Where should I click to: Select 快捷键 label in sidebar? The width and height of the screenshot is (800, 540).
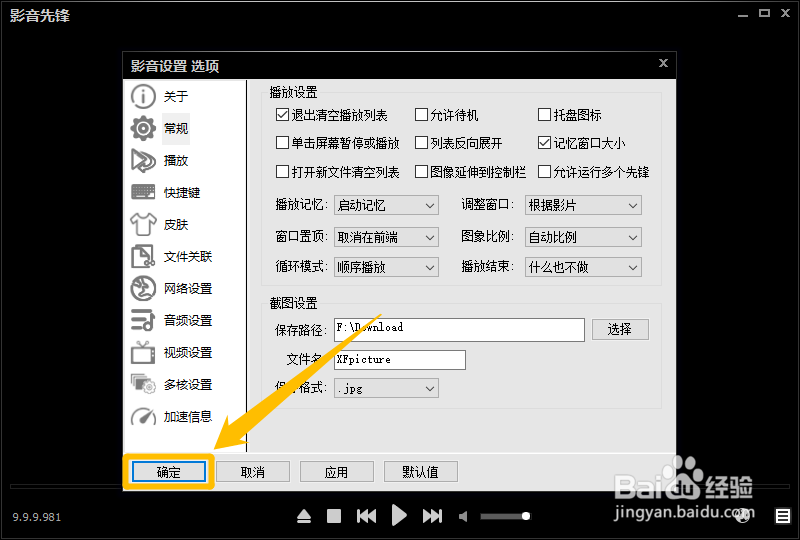click(182, 192)
